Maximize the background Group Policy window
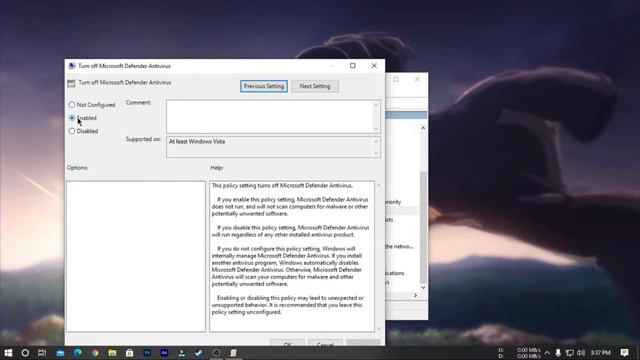 coord(396,79)
